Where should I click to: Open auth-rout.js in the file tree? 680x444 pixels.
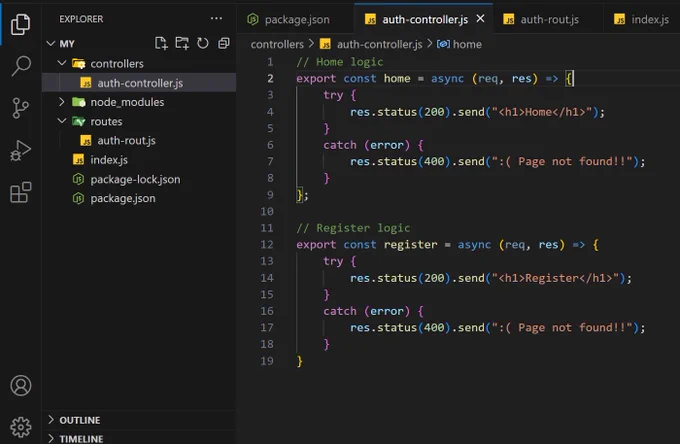pos(139,140)
